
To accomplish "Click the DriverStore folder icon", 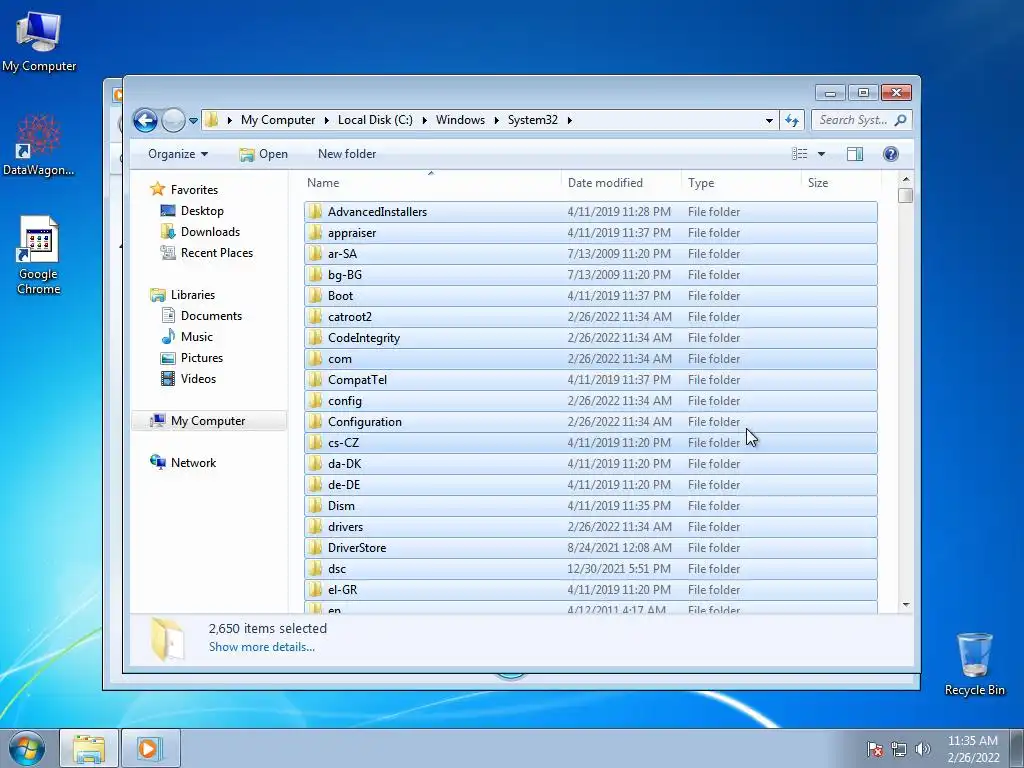I will point(315,548).
